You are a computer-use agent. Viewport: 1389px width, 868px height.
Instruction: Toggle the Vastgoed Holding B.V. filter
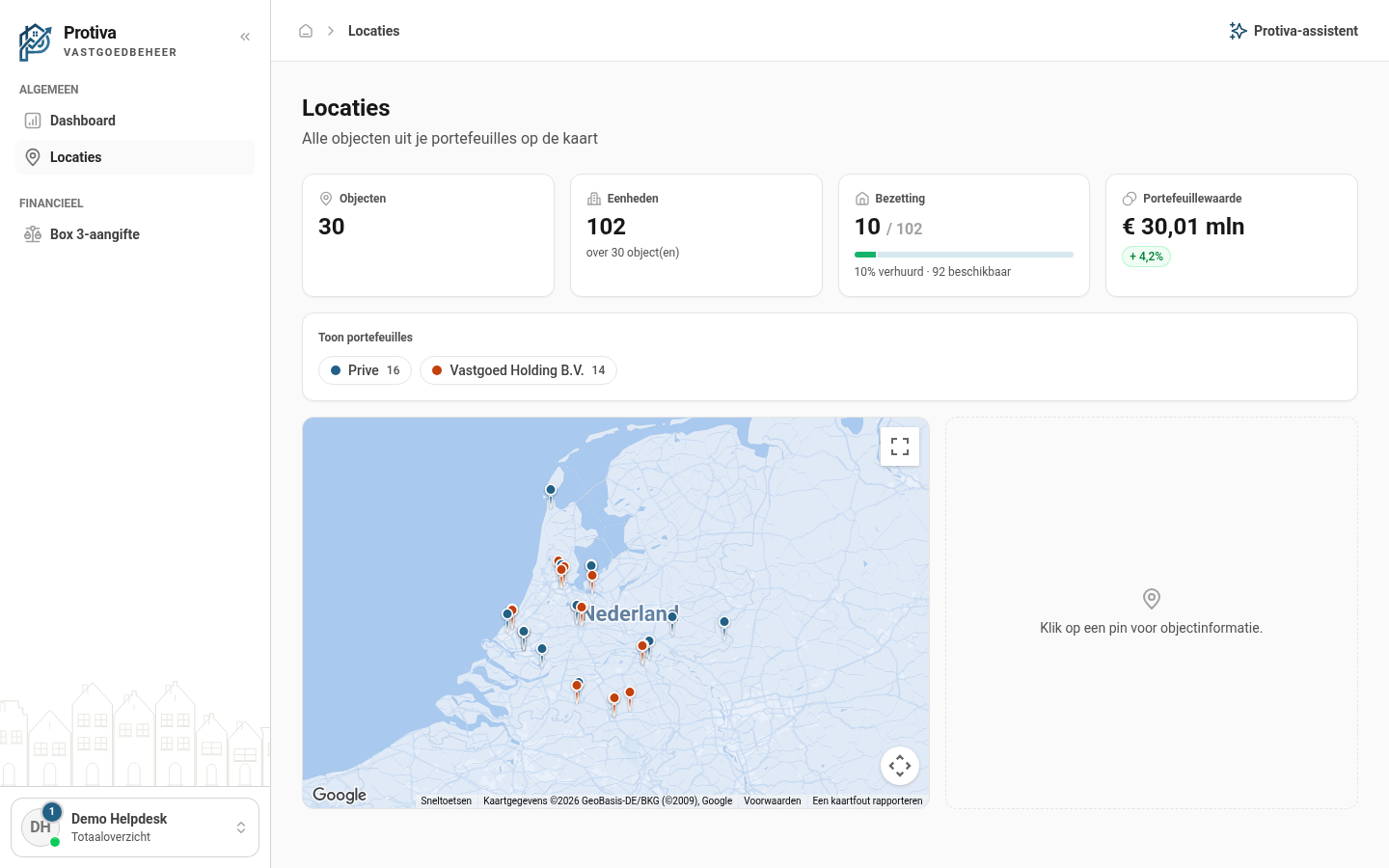click(518, 370)
